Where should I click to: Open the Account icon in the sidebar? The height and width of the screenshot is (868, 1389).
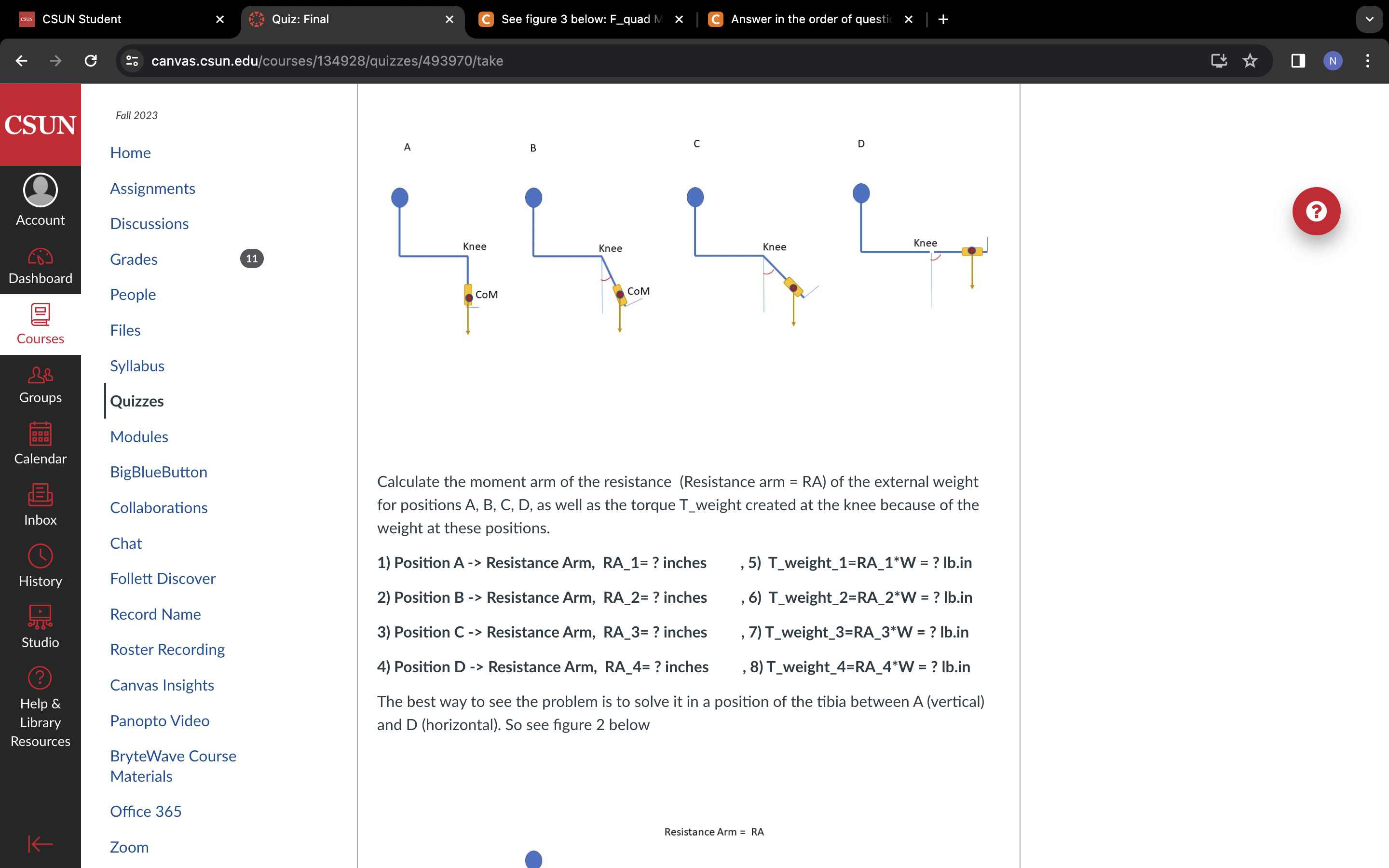pos(40,198)
